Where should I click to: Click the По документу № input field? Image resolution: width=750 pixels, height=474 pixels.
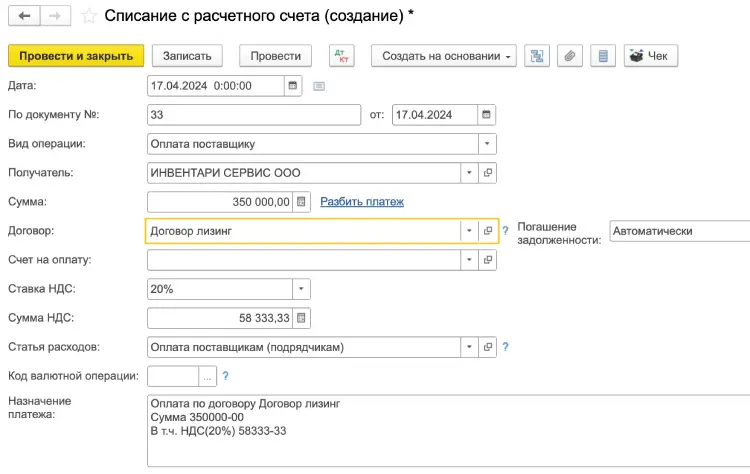[x=253, y=115]
